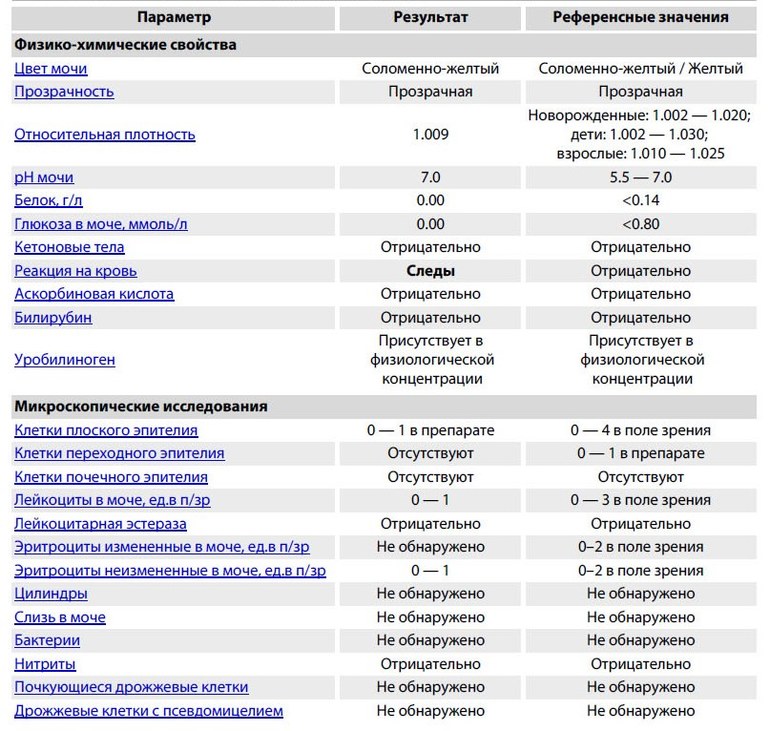The width and height of the screenshot is (770, 731).
Task: Open the "Цвет мочи" link
Action: click(51, 69)
